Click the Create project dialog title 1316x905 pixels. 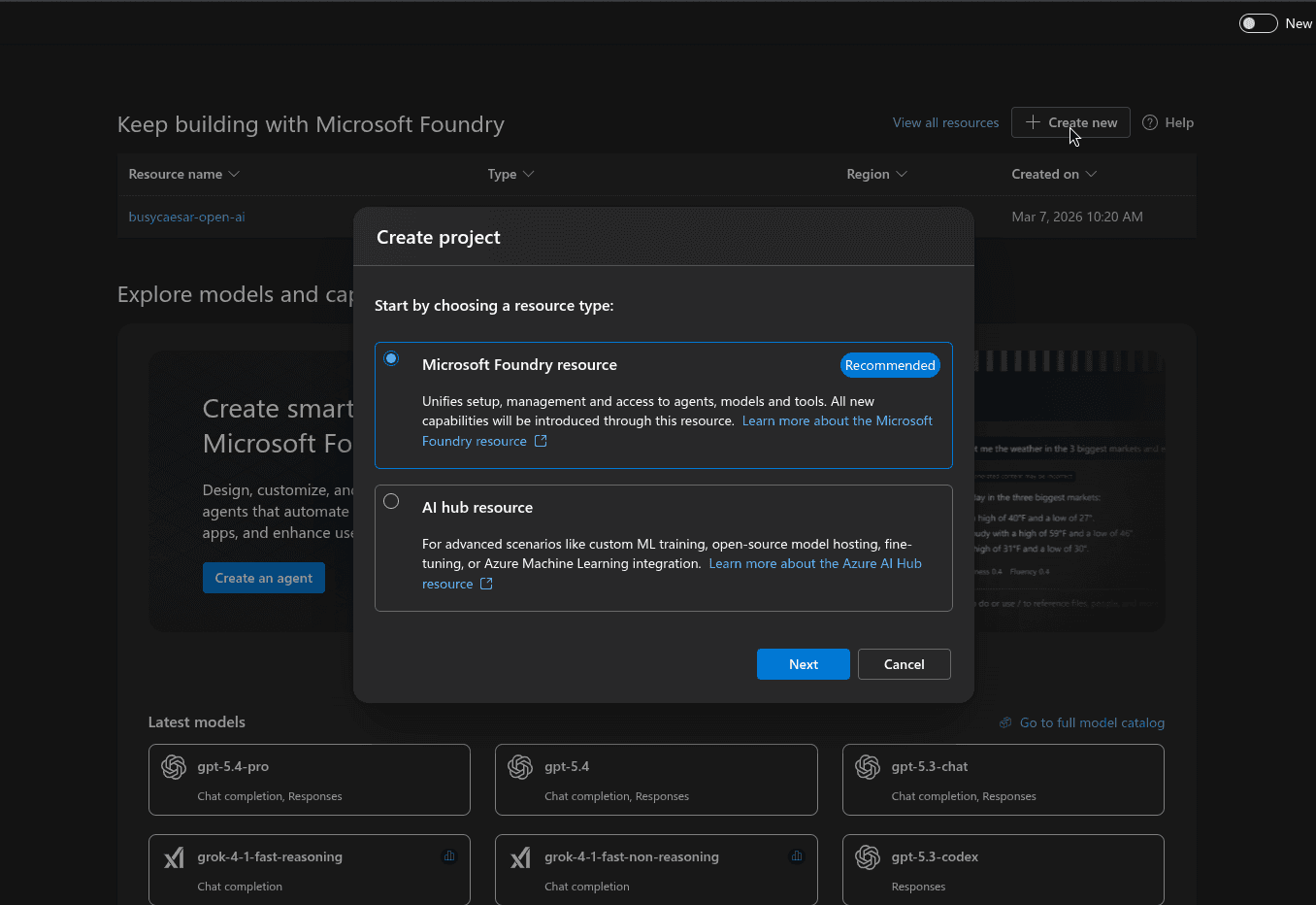439,237
